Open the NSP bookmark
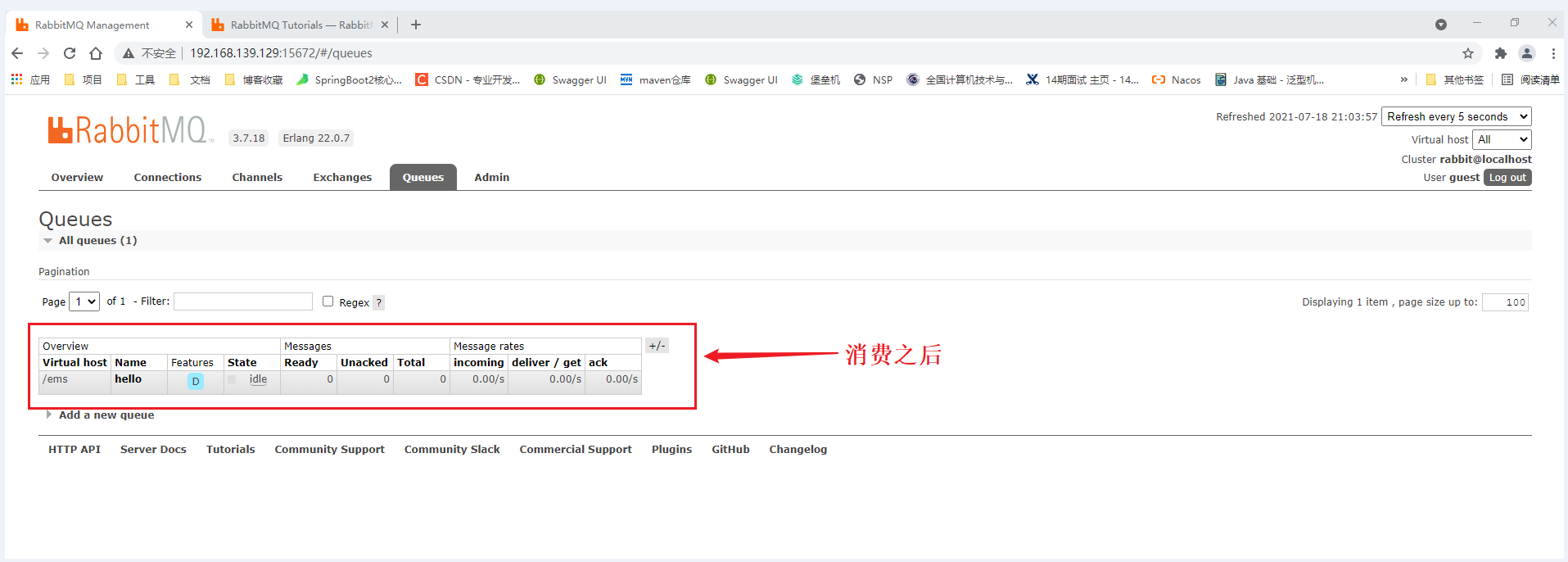Image resolution: width=1568 pixels, height=562 pixels. click(873, 79)
